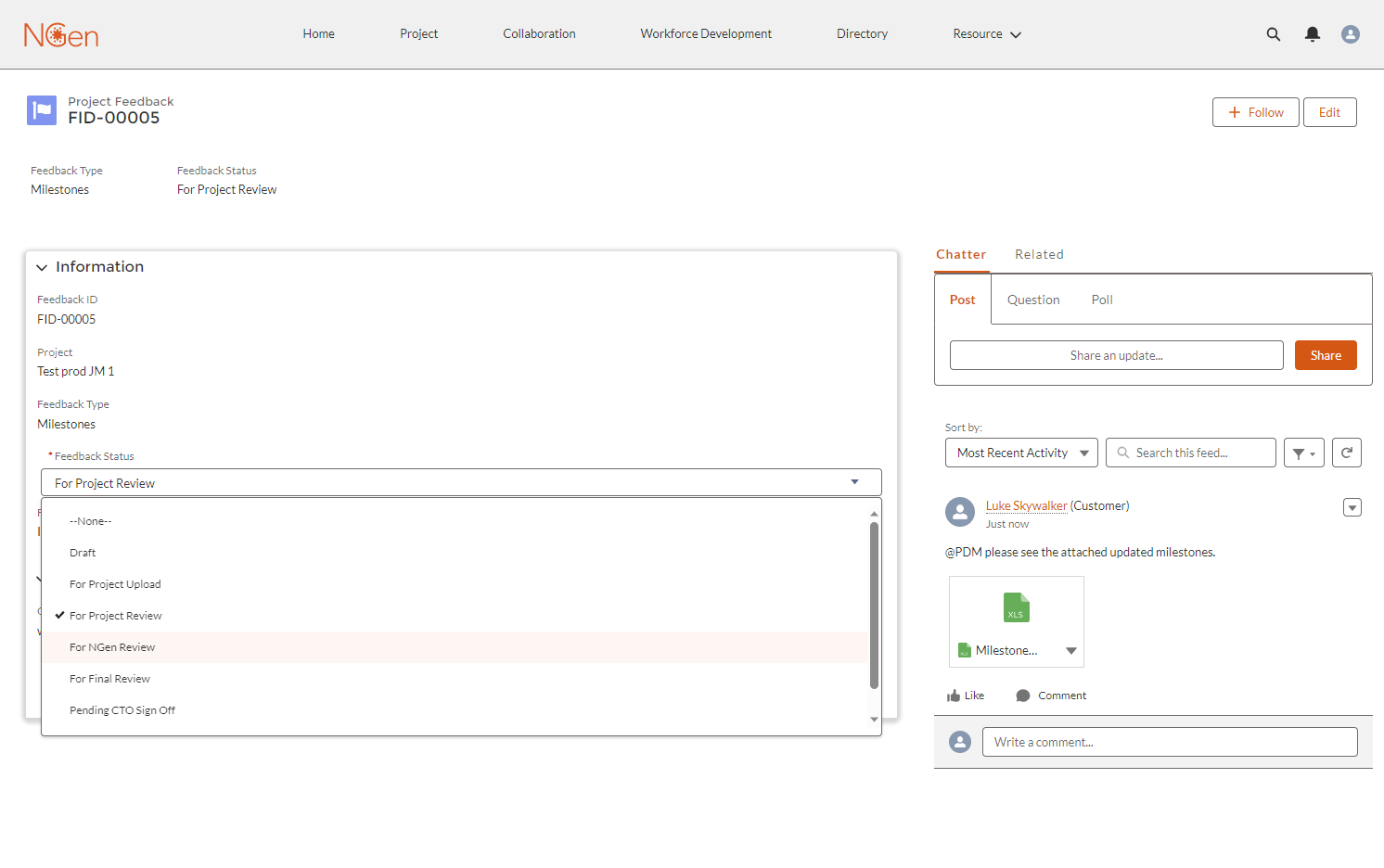Select the Poll publisher tab
The image size is (1384, 868).
[1102, 300]
